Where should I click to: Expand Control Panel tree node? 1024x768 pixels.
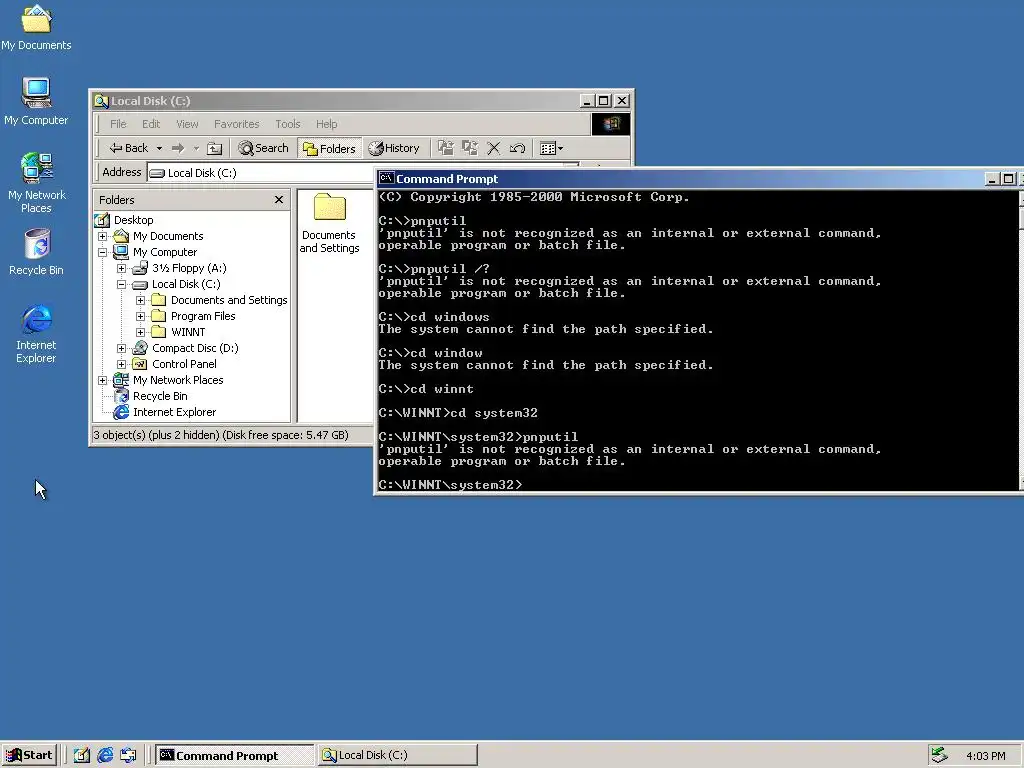click(x=121, y=364)
